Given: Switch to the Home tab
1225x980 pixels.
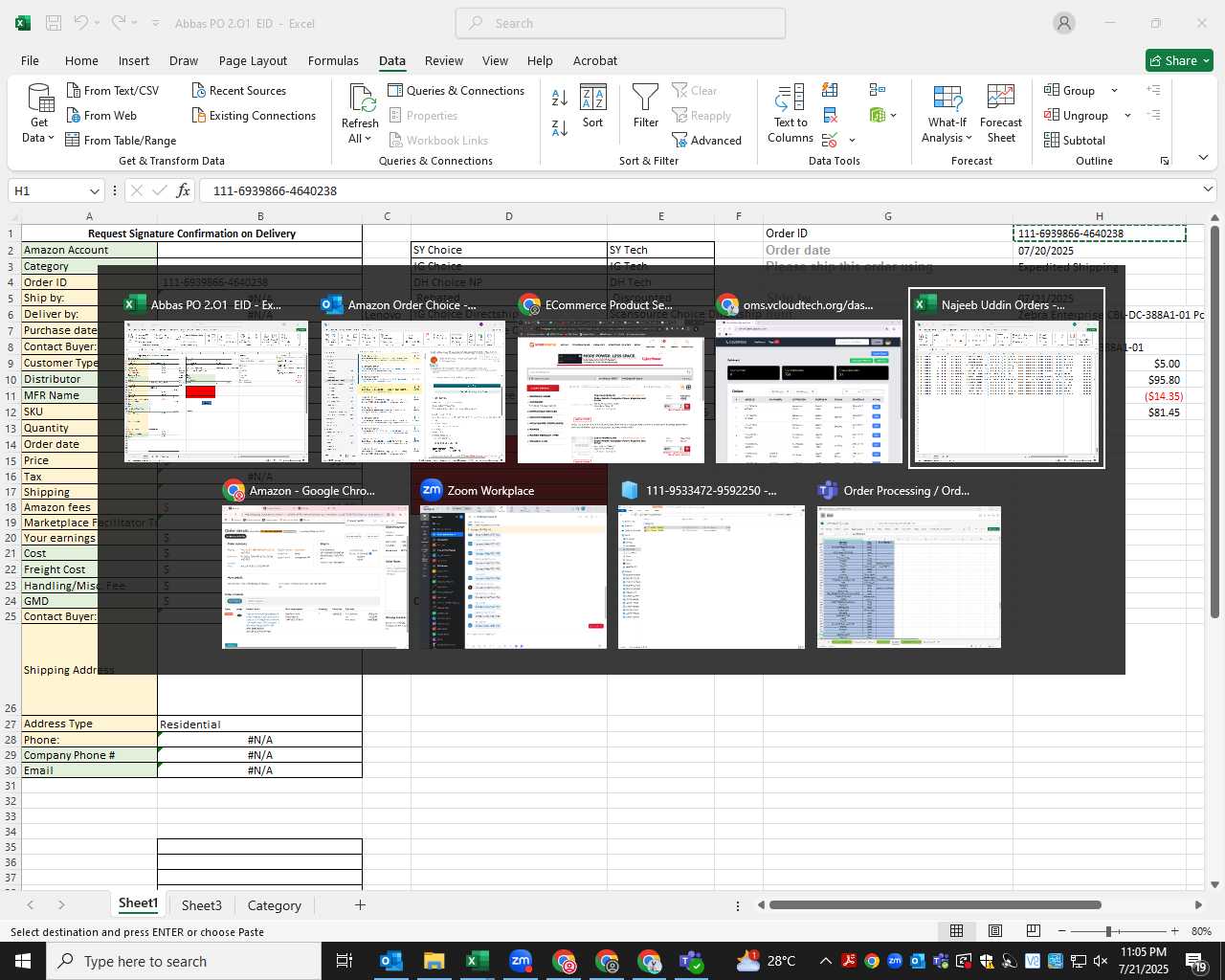Looking at the screenshot, I should click(81, 60).
